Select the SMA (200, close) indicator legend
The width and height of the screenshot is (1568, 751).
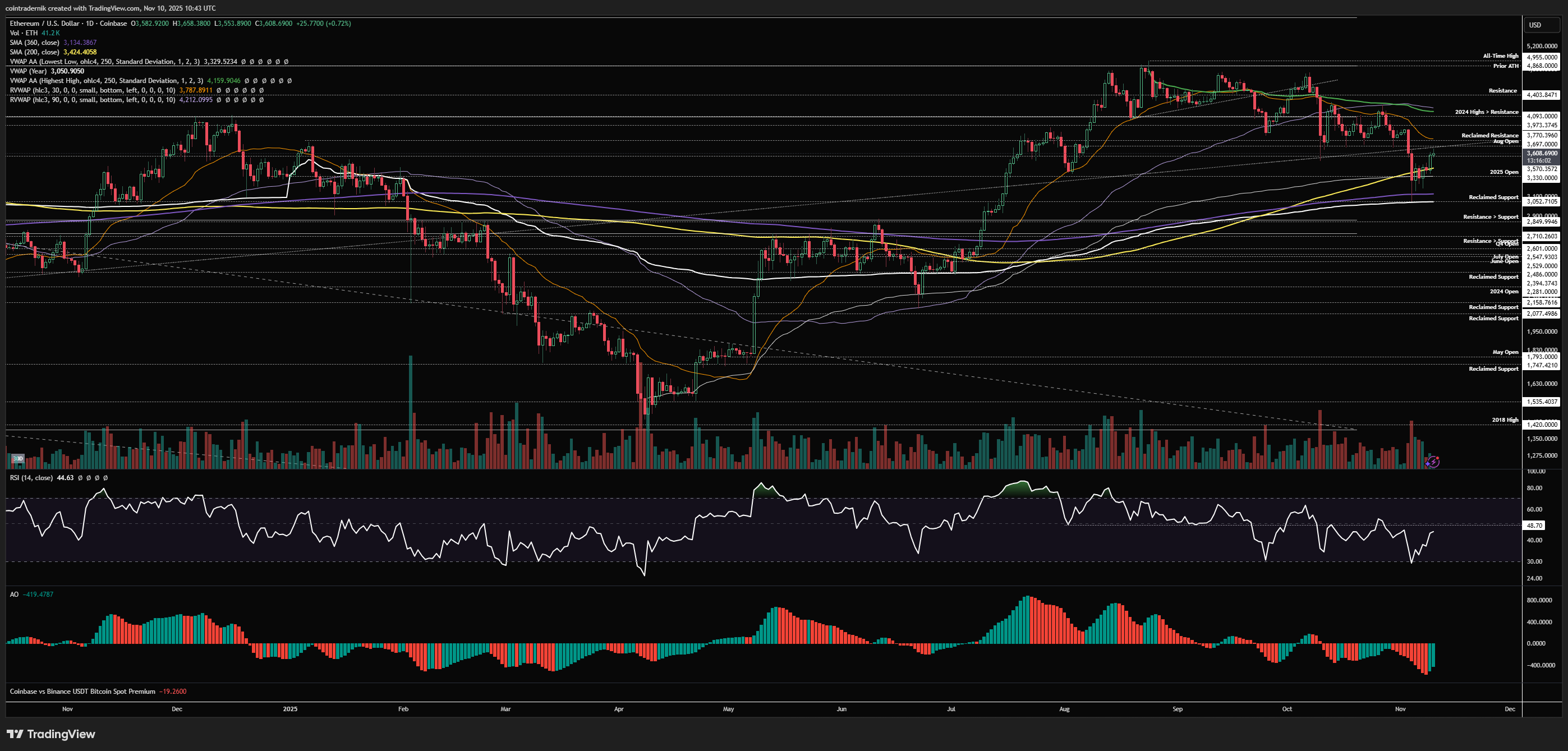pyautogui.click(x=34, y=52)
